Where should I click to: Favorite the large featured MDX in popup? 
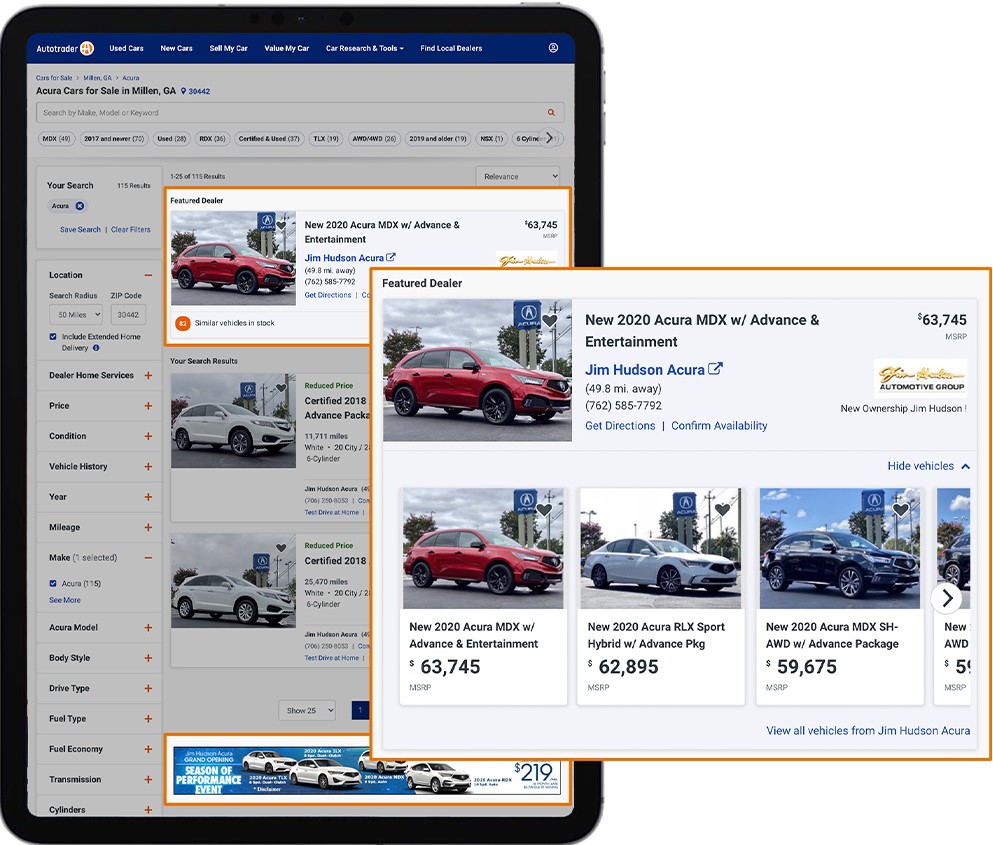550,321
